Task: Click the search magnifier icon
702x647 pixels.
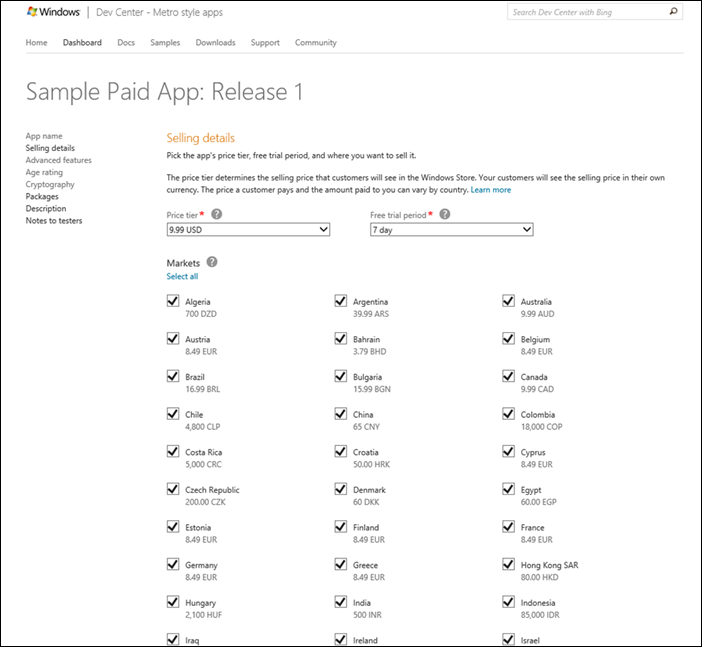Action: 674,13
